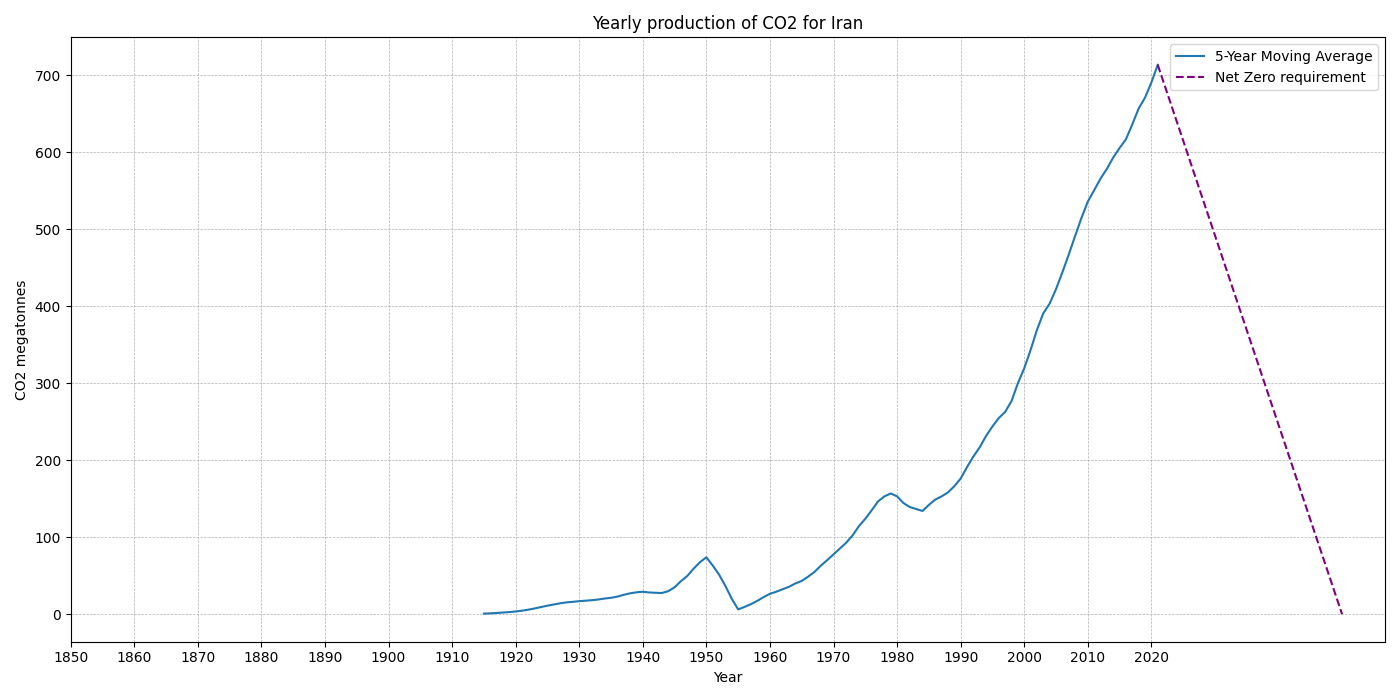Click the dashed purple line sample in legend
1400x700 pixels.
point(1190,77)
